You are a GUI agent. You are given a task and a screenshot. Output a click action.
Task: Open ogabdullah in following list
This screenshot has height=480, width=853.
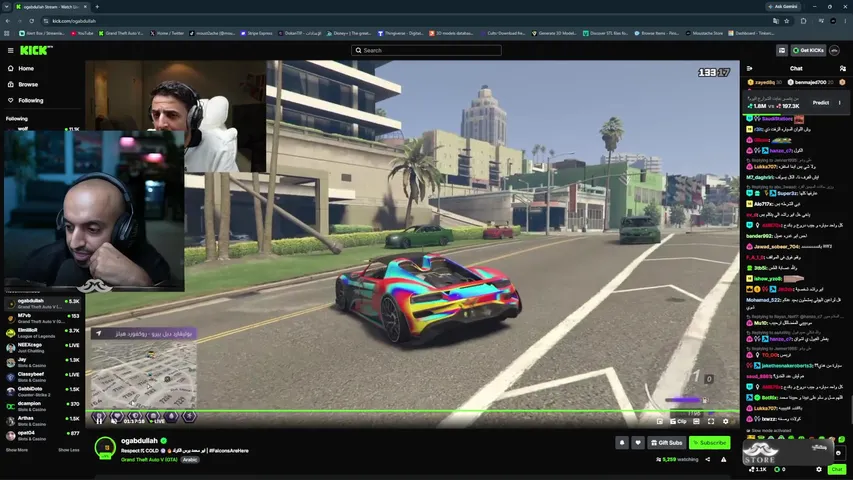pos(42,303)
